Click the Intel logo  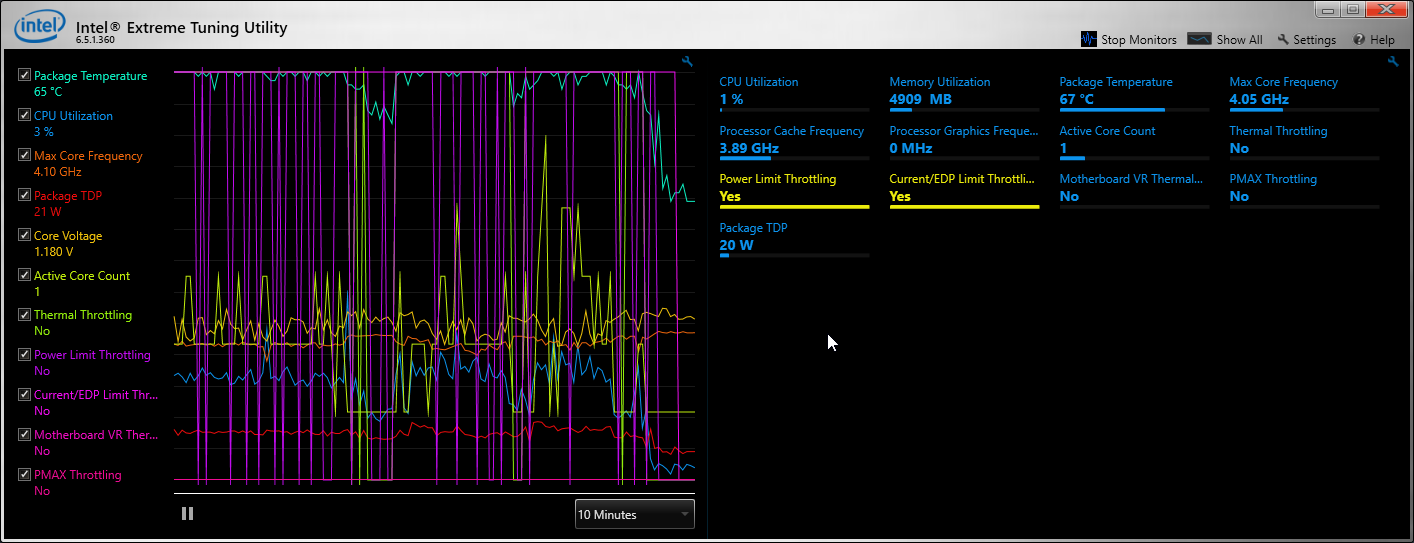click(40, 26)
